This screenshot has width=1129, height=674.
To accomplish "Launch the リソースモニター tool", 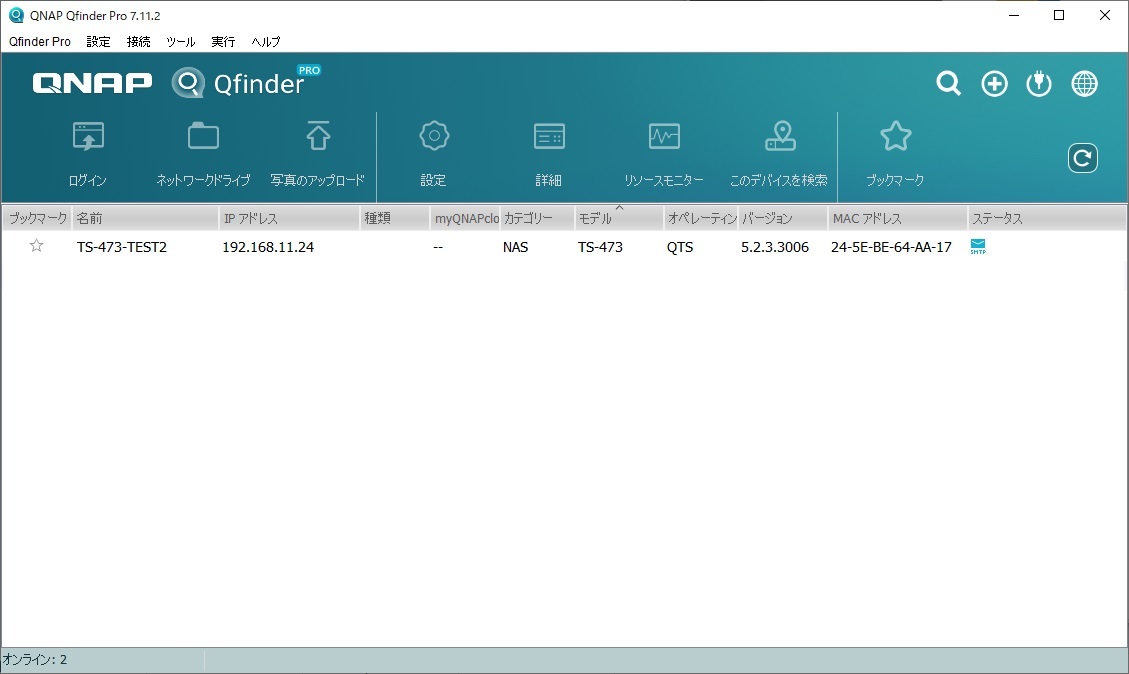I will 664,135.
